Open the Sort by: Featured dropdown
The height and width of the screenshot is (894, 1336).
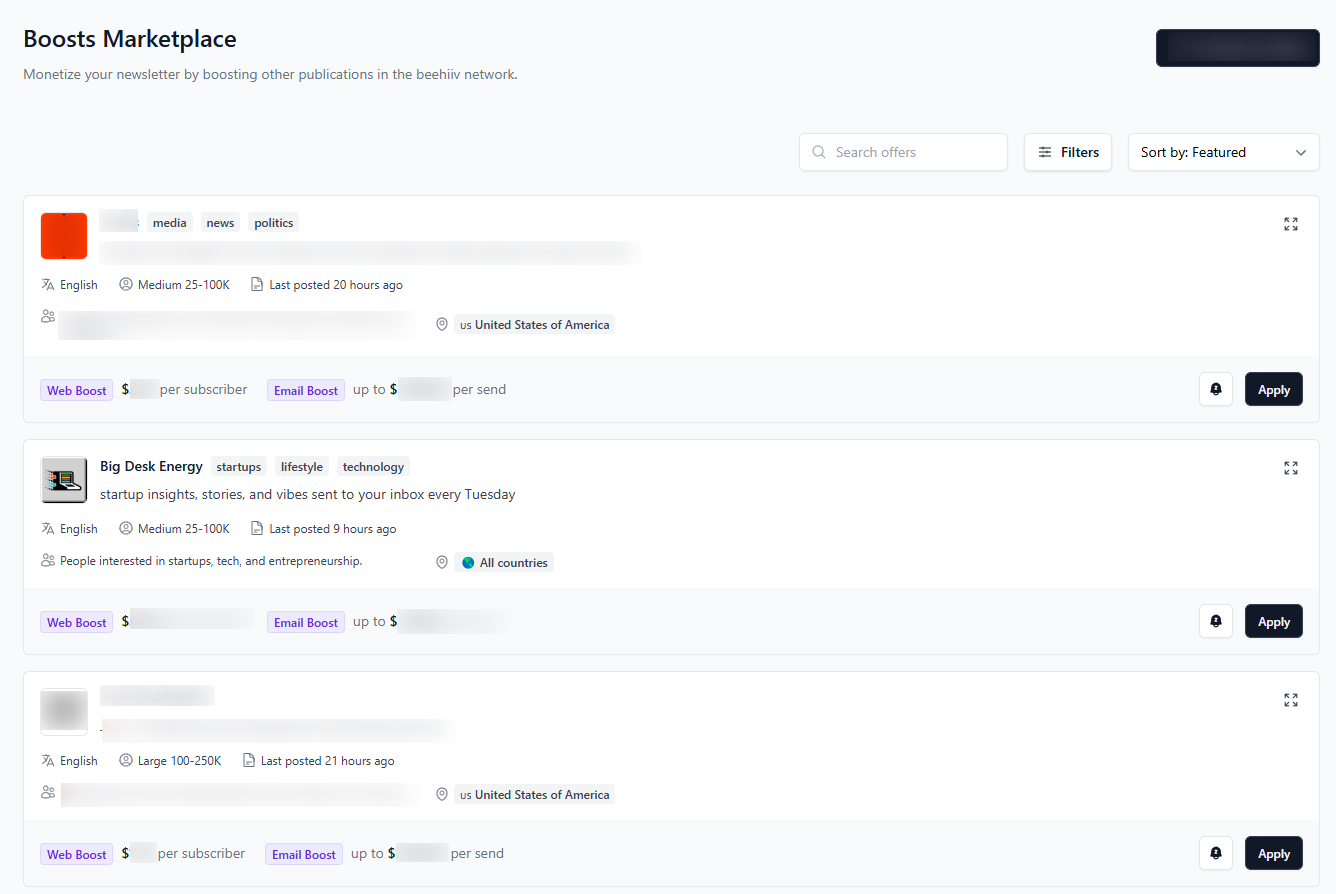[1223, 152]
